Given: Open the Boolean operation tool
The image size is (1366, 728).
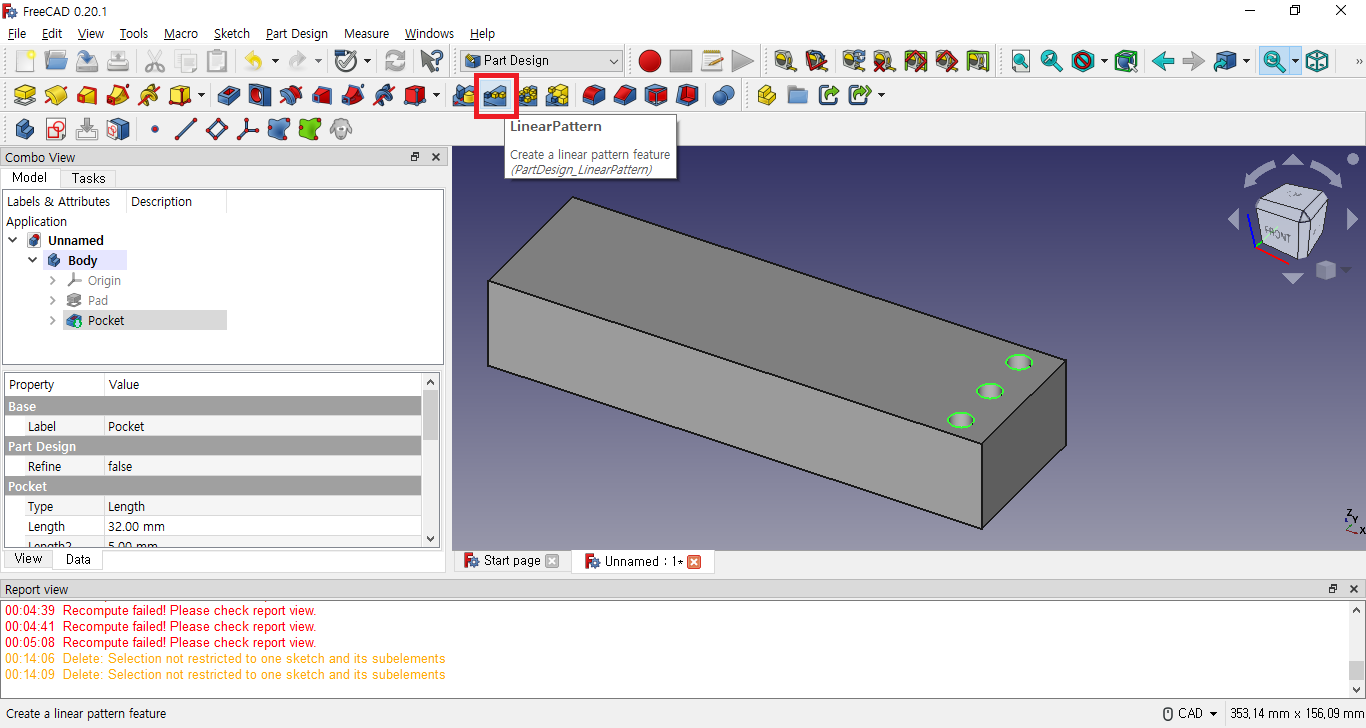Looking at the screenshot, I should 723,96.
